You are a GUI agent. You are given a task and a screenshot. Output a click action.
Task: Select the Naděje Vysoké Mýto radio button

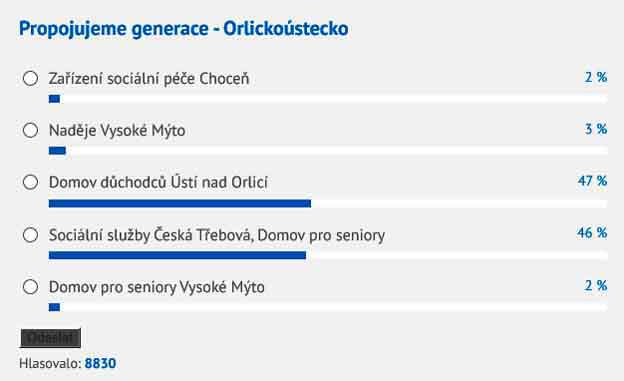[30, 130]
